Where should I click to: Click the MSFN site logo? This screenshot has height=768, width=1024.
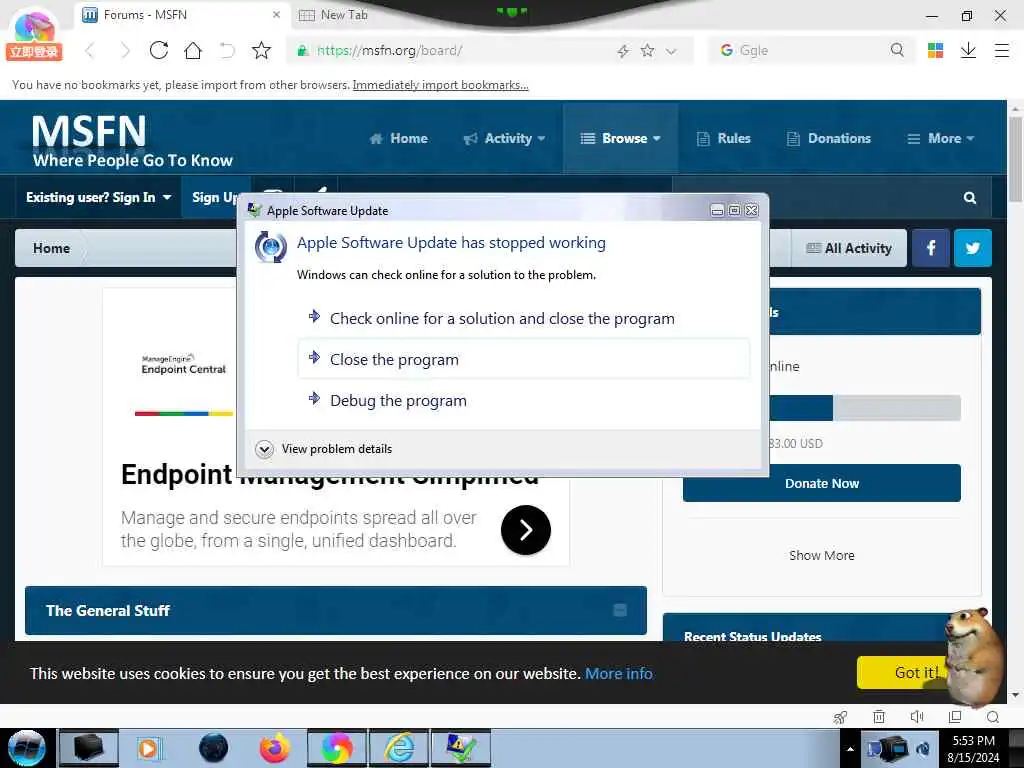[132, 140]
